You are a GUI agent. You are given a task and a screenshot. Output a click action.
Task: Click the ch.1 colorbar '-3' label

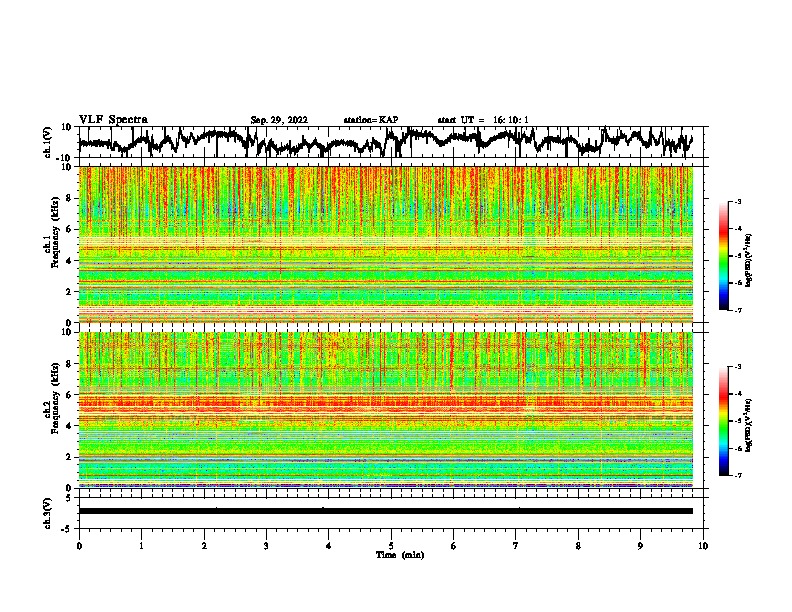[x=737, y=201]
